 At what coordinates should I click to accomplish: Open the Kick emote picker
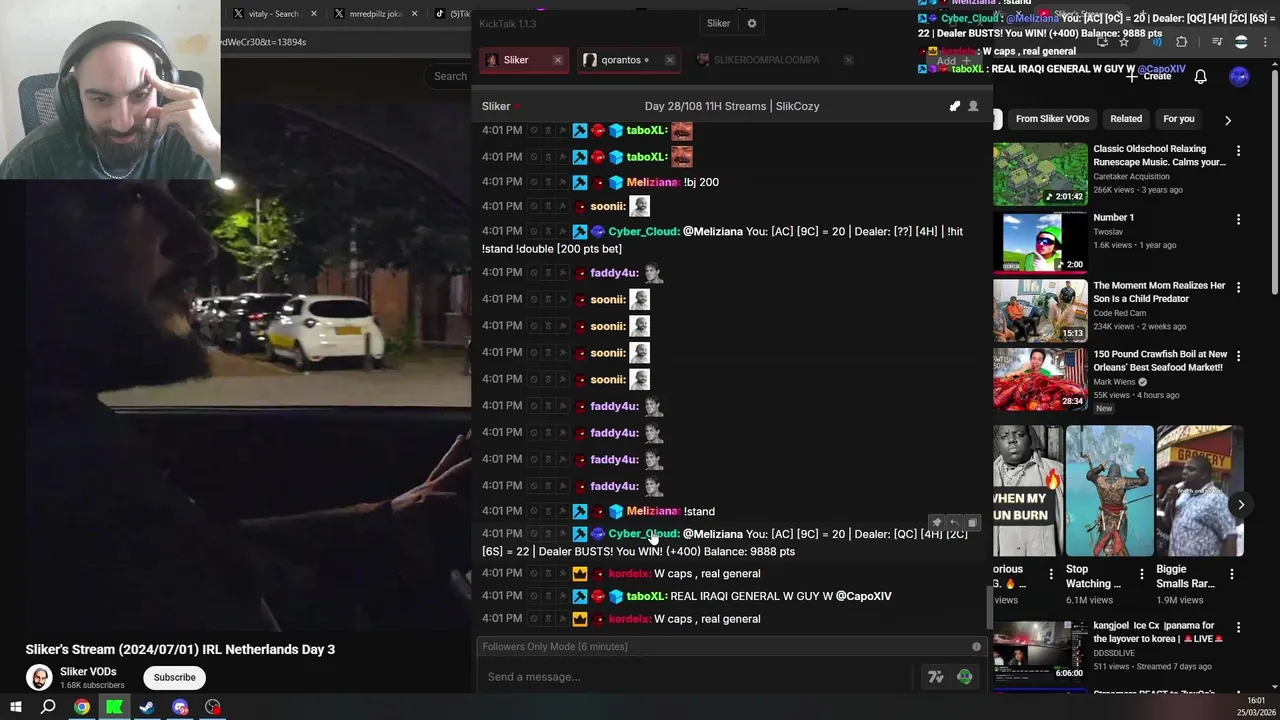964,677
